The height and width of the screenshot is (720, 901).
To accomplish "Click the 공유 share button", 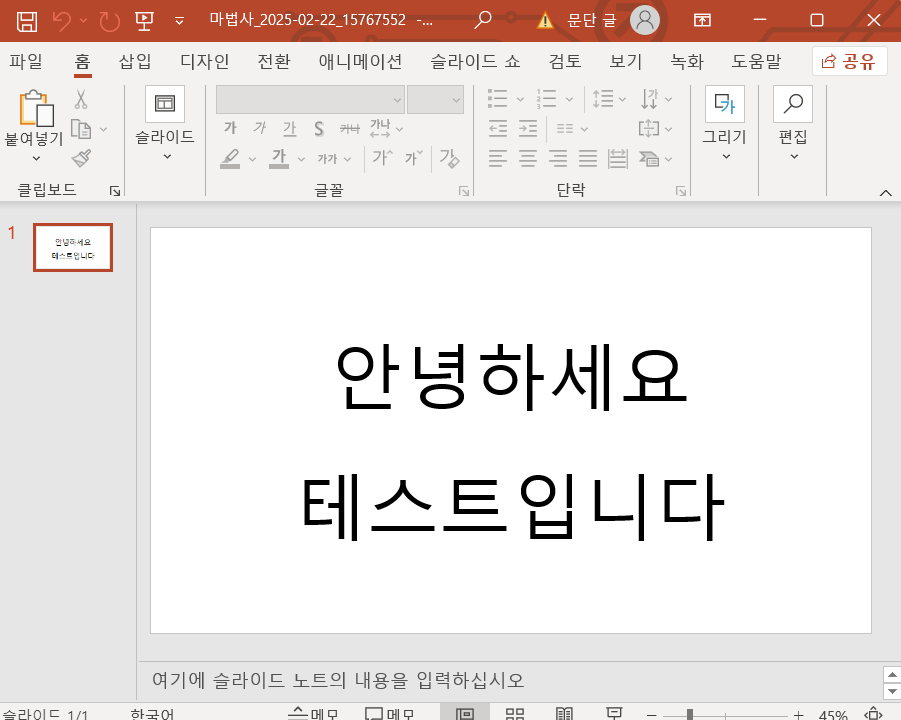I will pos(849,61).
